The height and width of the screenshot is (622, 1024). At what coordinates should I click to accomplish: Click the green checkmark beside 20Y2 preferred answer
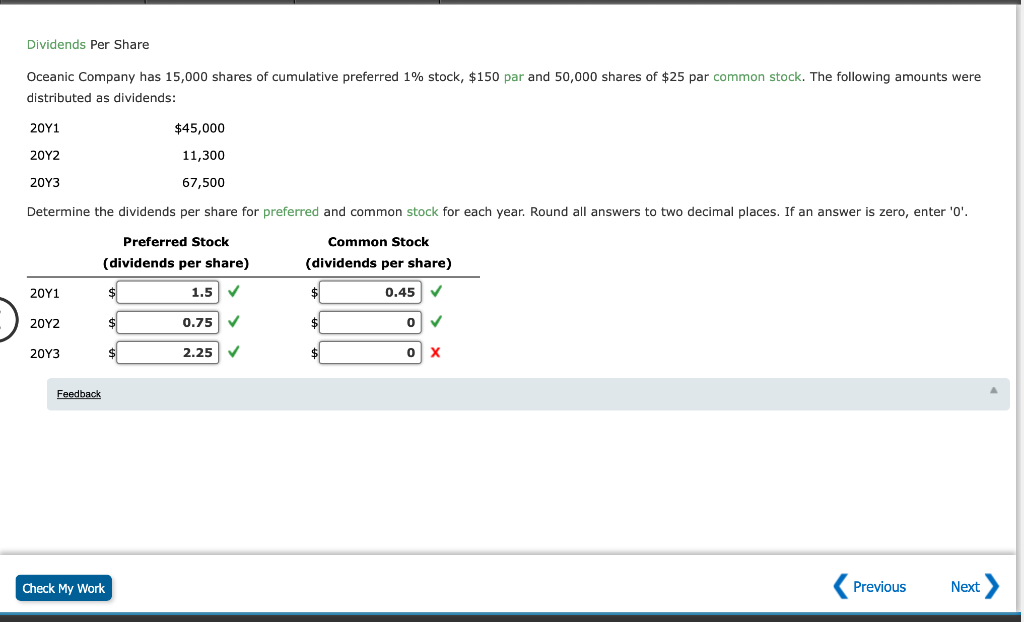233,322
